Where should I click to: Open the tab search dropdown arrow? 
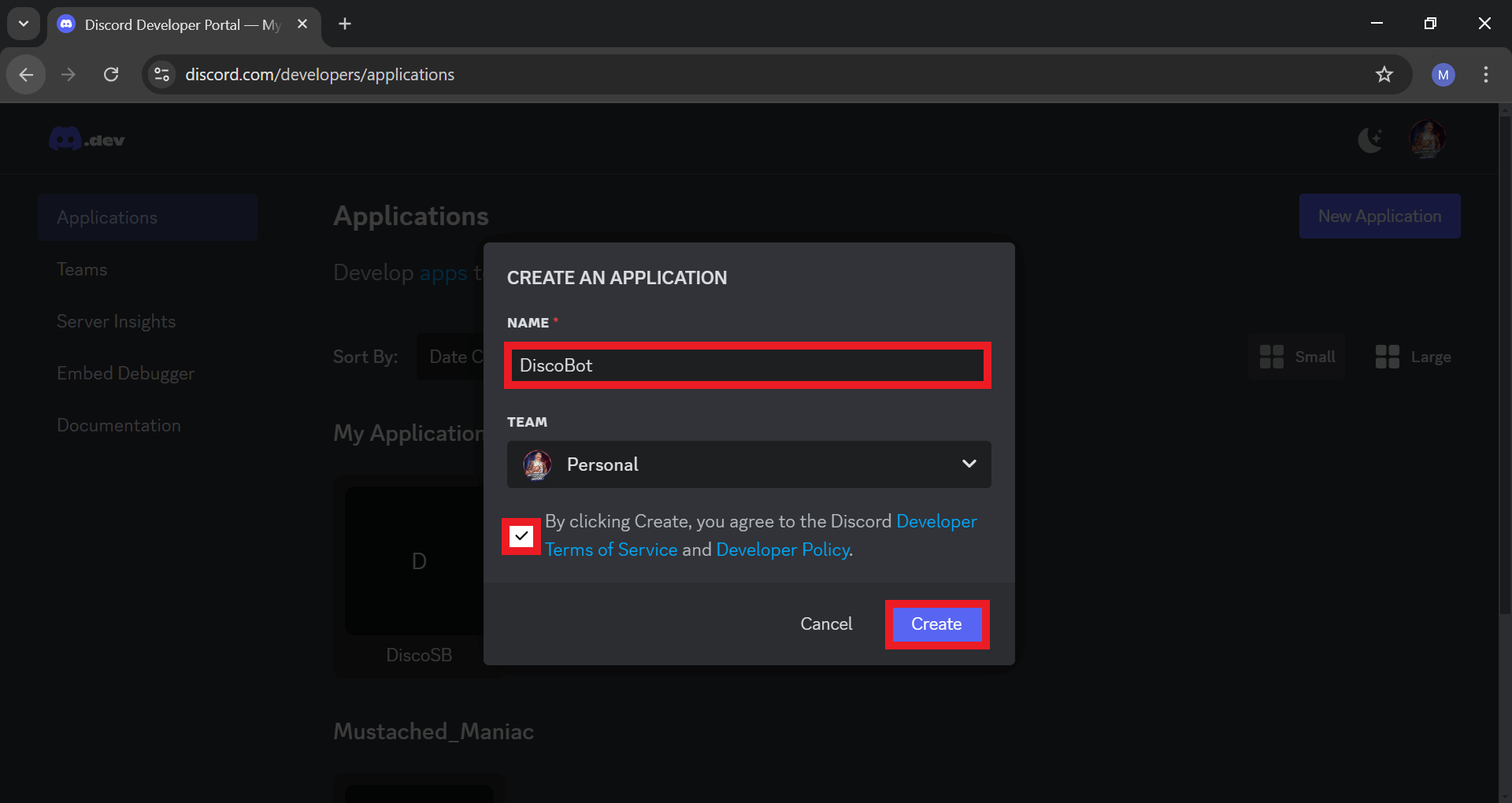[x=24, y=24]
